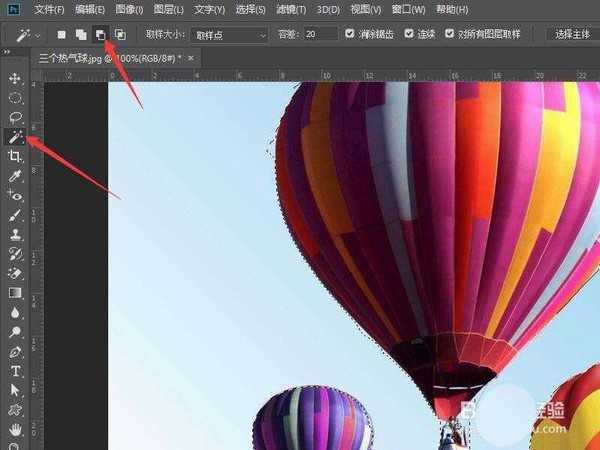Image resolution: width=600 pixels, height=450 pixels.
Task: Toggle the 消除锯齿 anti-alias checkbox
Action: 350,34
